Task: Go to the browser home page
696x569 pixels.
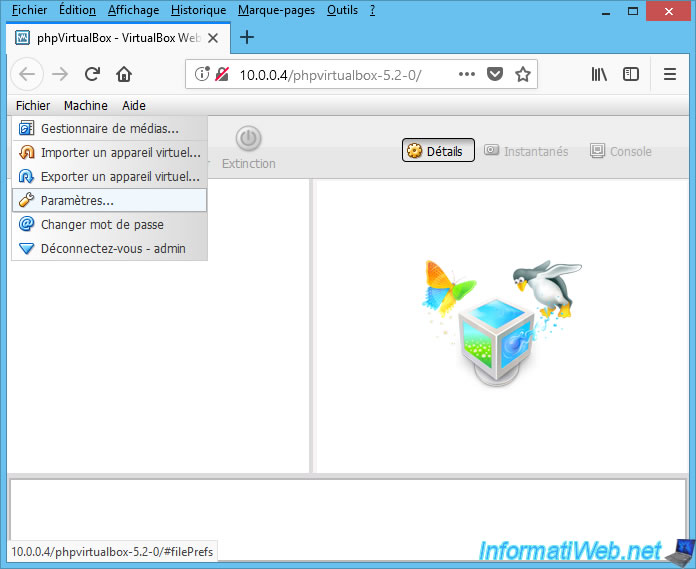Action: 124,74
